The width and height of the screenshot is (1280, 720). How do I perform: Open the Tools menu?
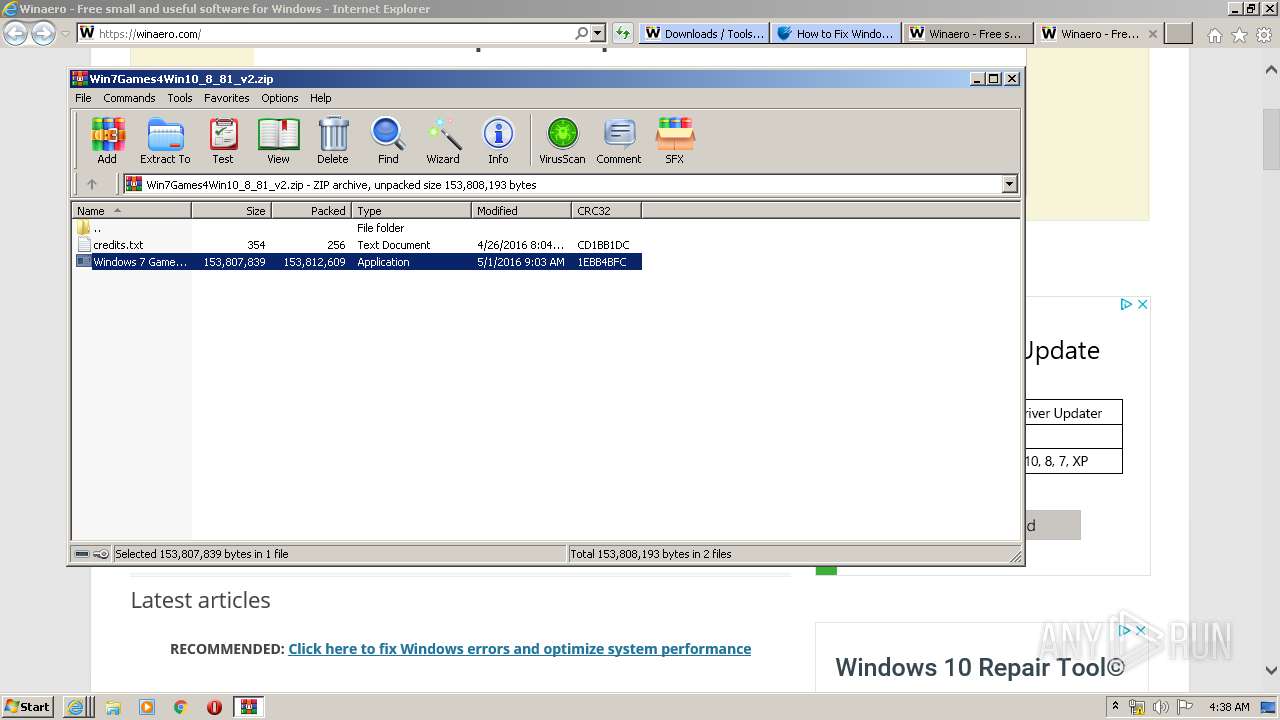tap(180, 98)
